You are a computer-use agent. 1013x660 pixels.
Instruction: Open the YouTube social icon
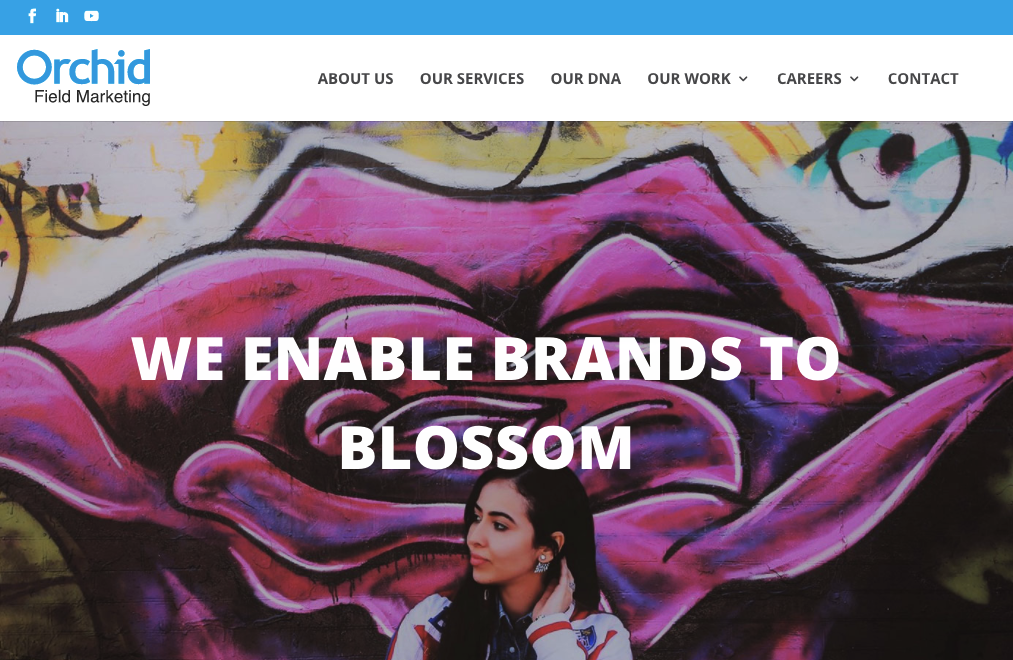pos(92,16)
